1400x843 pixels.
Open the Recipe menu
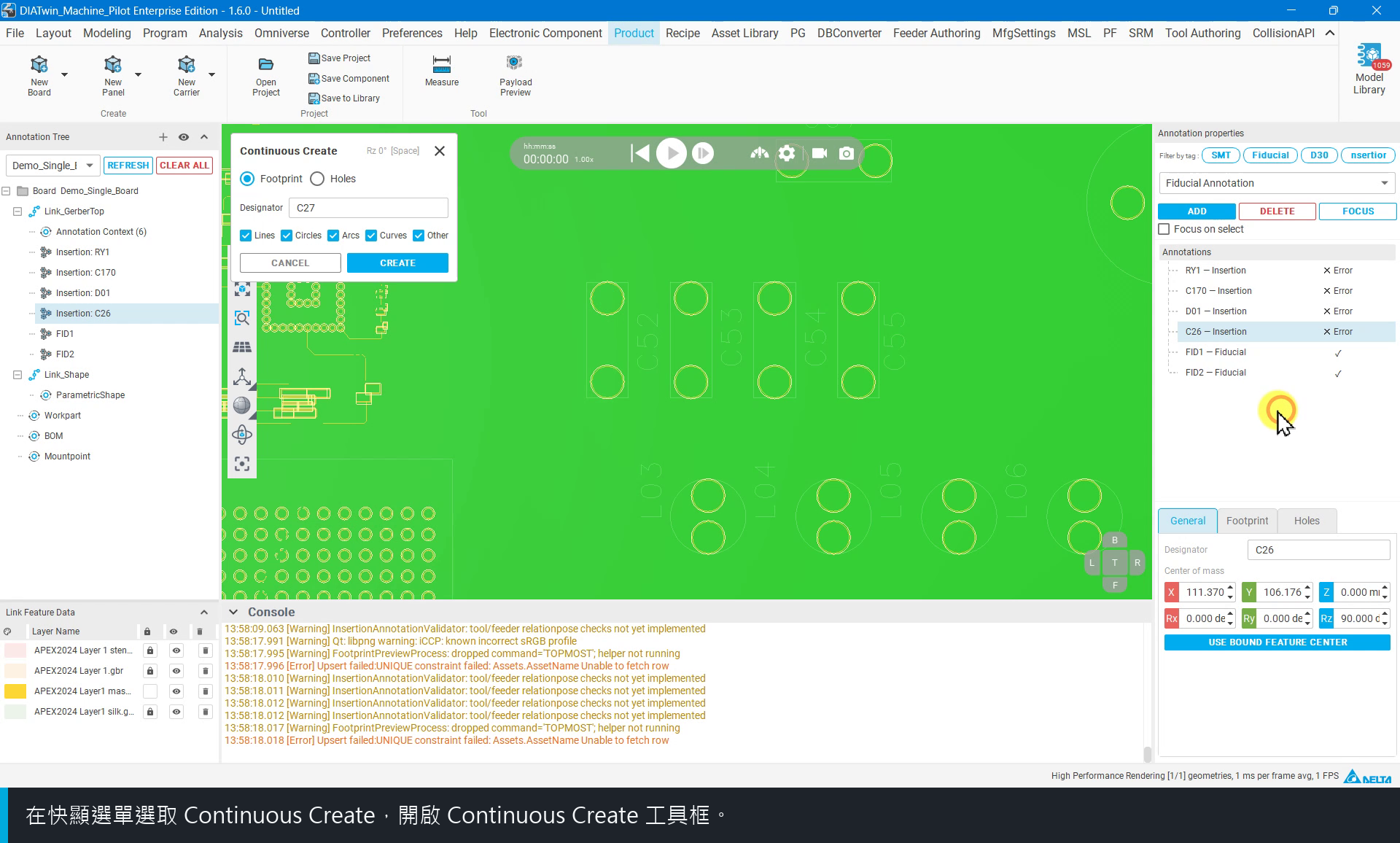[x=682, y=33]
